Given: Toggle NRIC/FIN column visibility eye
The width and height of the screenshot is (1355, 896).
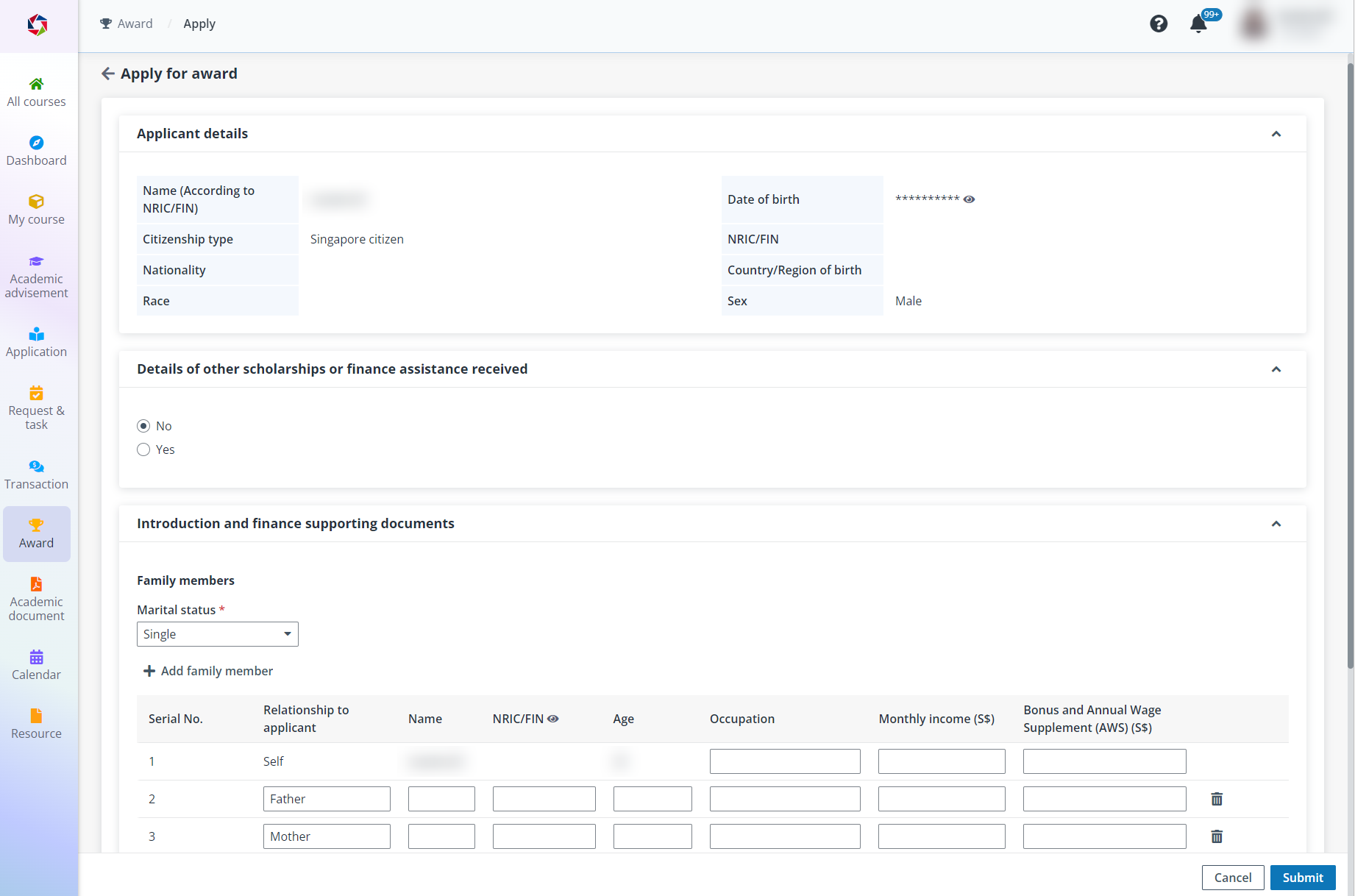Looking at the screenshot, I should point(553,719).
